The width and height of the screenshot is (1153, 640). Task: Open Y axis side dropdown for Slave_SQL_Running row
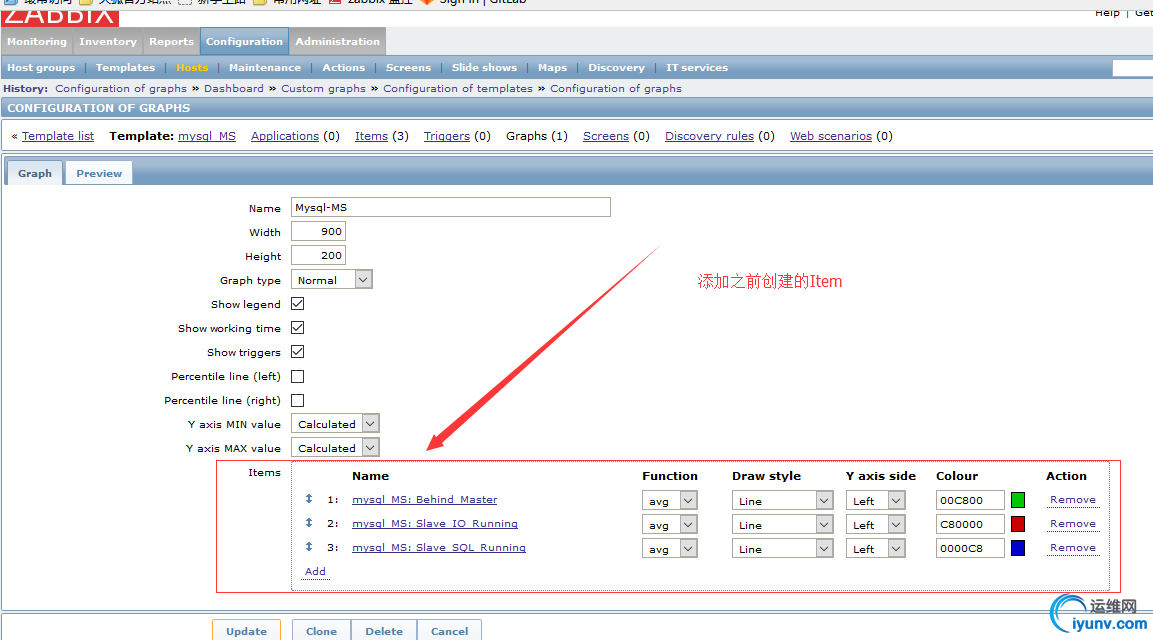pos(875,549)
